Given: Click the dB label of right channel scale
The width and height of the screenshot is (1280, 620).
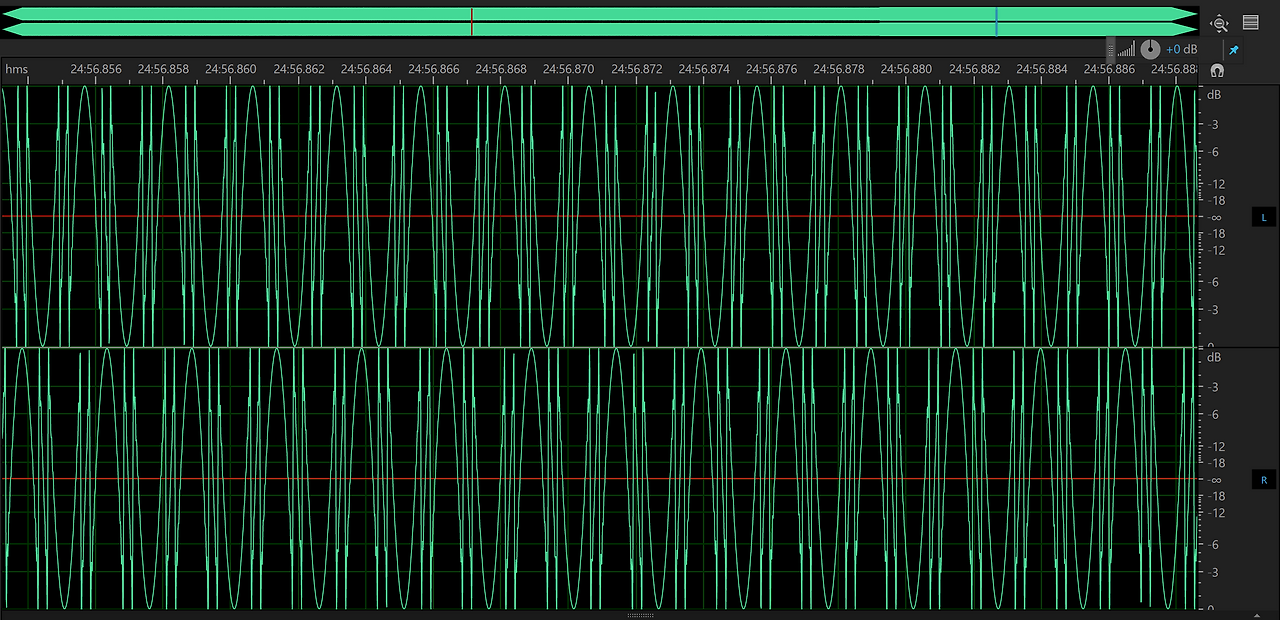Looking at the screenshot, I should pyautogui.click(x=1214, y=357).
